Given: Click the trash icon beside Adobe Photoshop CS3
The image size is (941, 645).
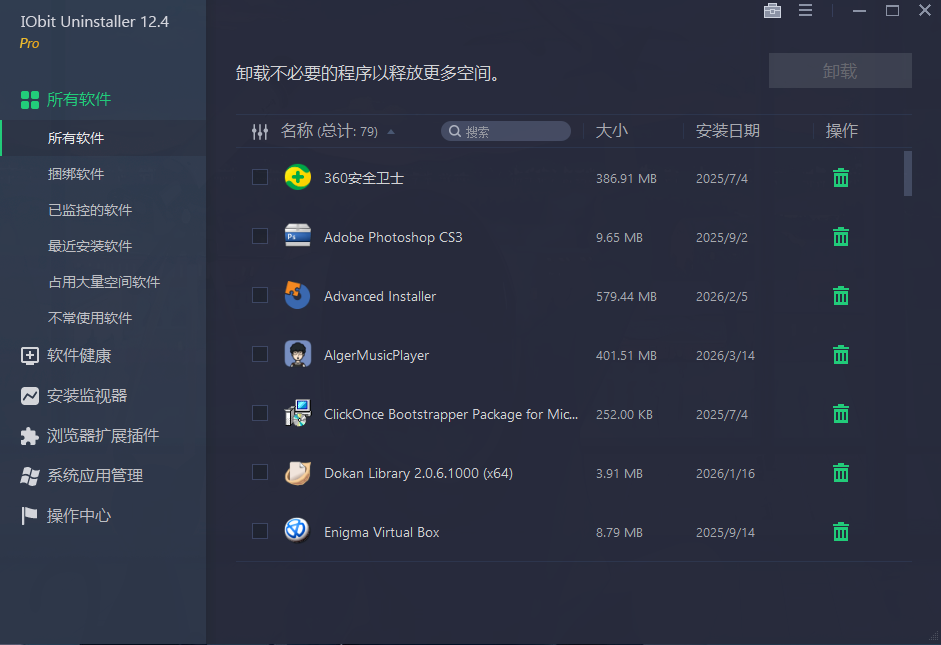Looking at the screenshot, I should [x=840, y=237].
